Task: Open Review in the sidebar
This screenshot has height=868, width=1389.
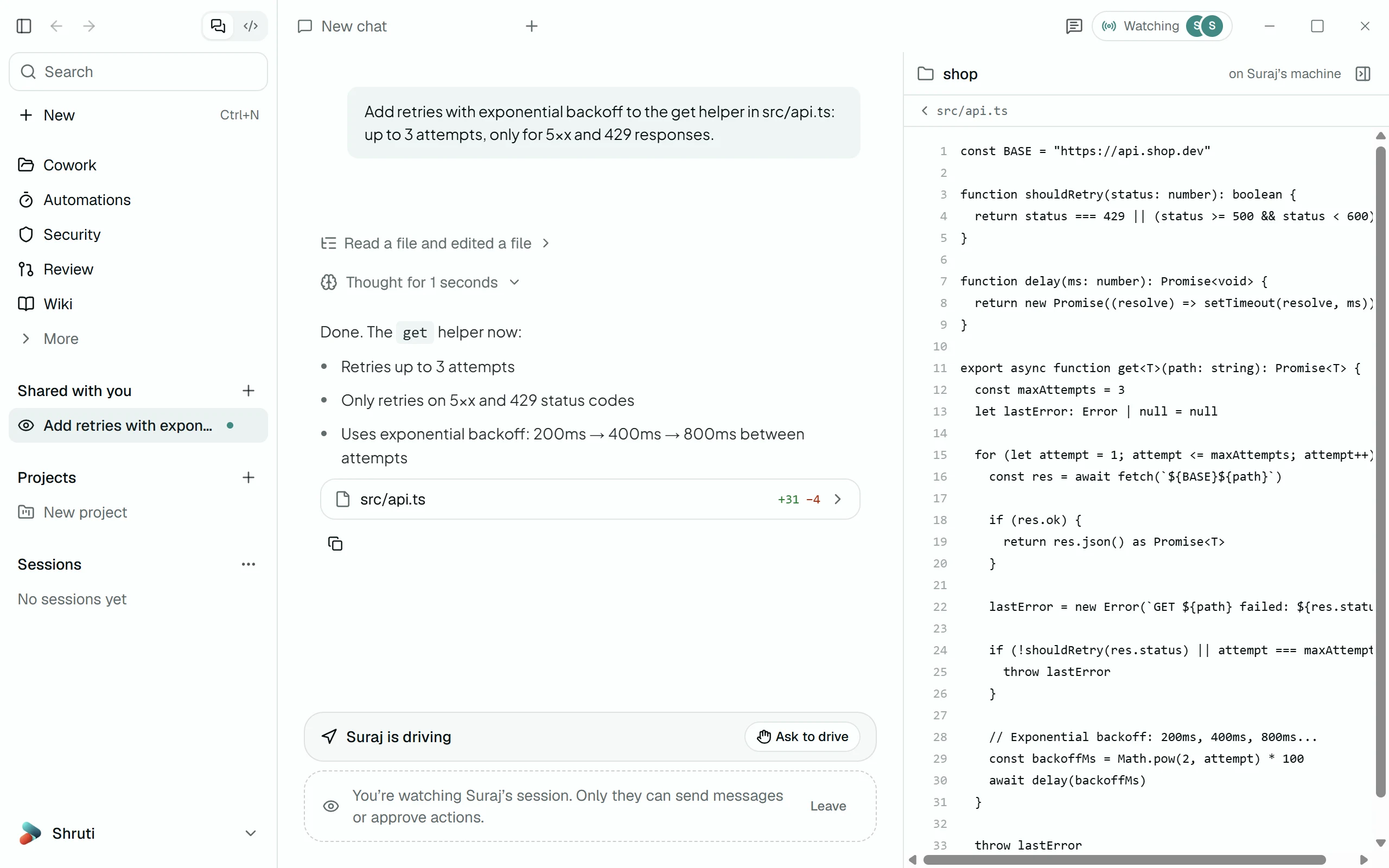Action: [138, 269]
